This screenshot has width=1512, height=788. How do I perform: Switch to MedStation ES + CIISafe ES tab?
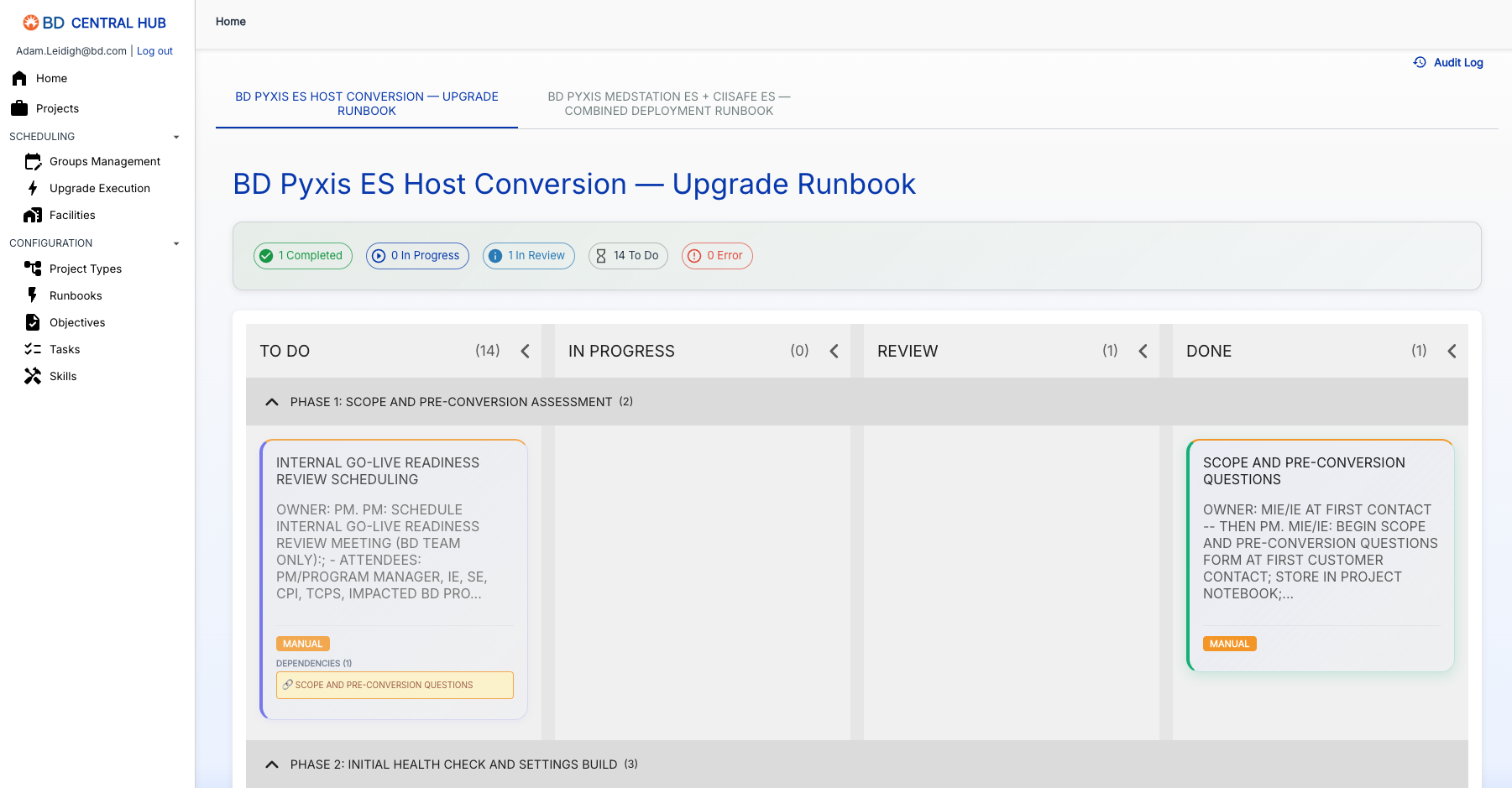click(x=669, y=104)
